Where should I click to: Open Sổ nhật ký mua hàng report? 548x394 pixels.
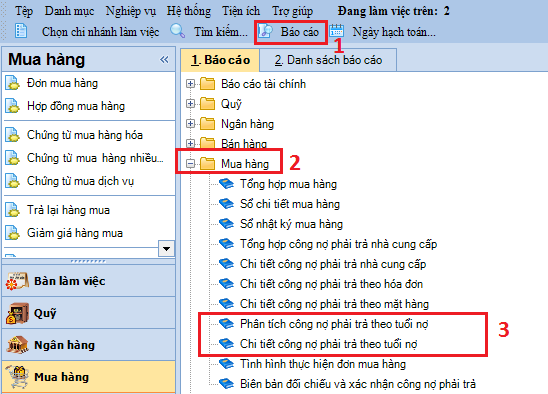point(291,224)
